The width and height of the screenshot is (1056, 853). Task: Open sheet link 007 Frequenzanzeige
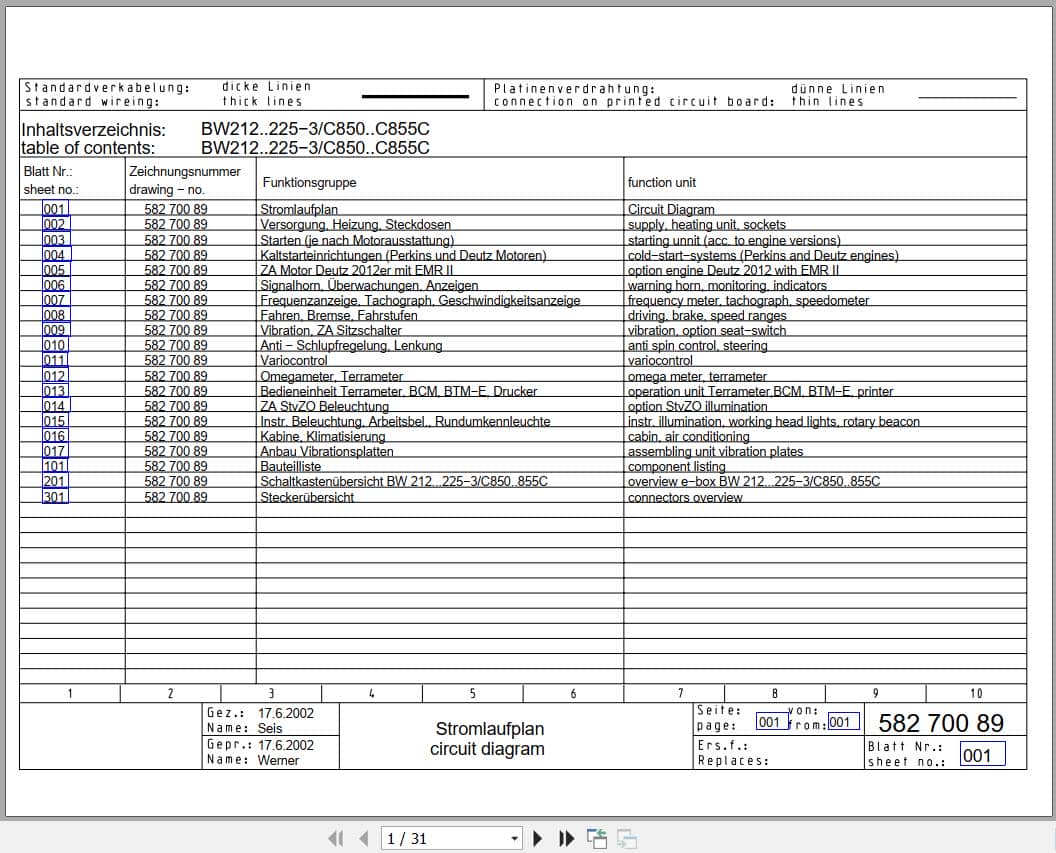(x=55, y=300)
